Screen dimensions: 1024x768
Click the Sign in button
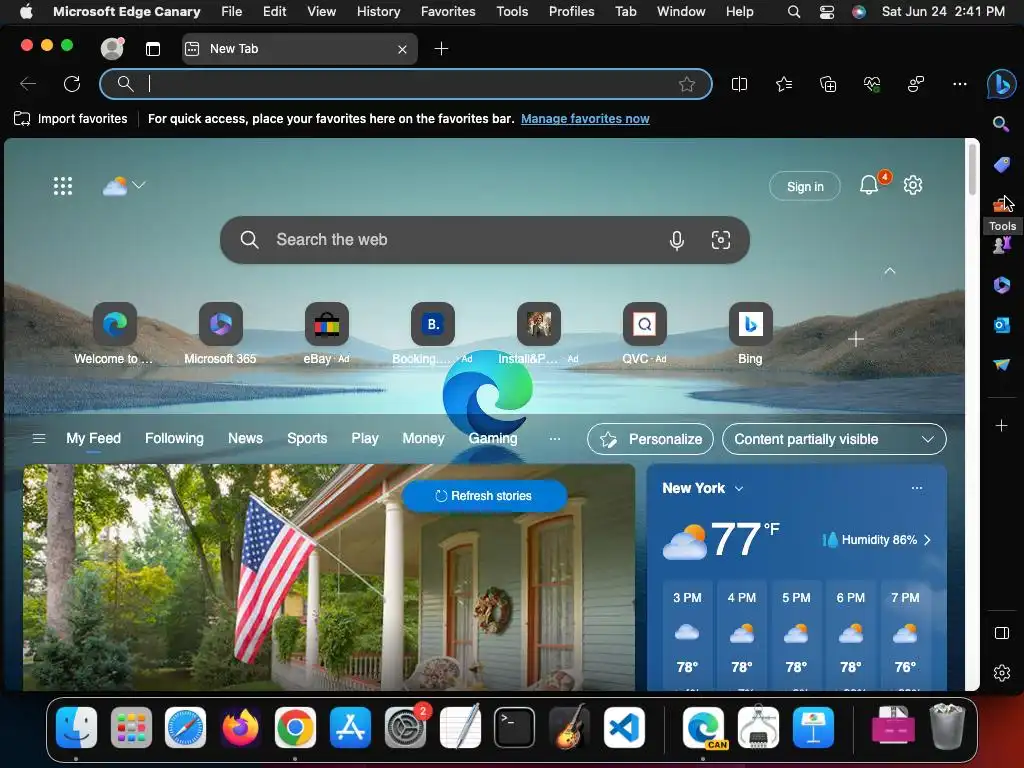(805, 186)
